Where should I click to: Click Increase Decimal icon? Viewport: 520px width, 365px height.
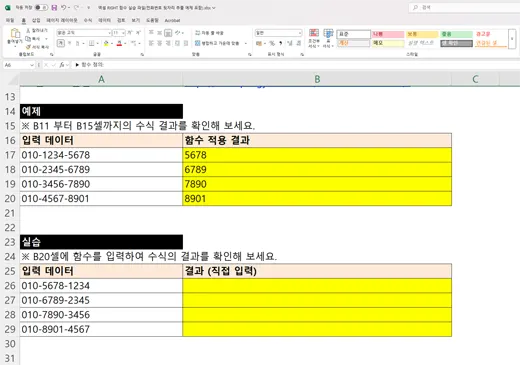[290, 43]
